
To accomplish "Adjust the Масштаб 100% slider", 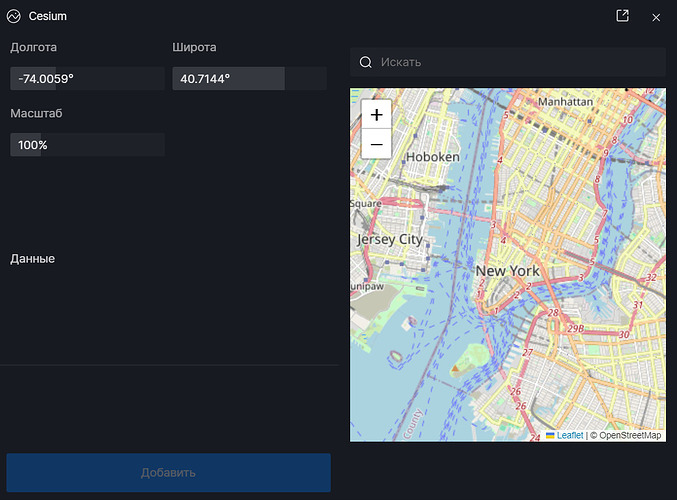I will click(87, 145).
